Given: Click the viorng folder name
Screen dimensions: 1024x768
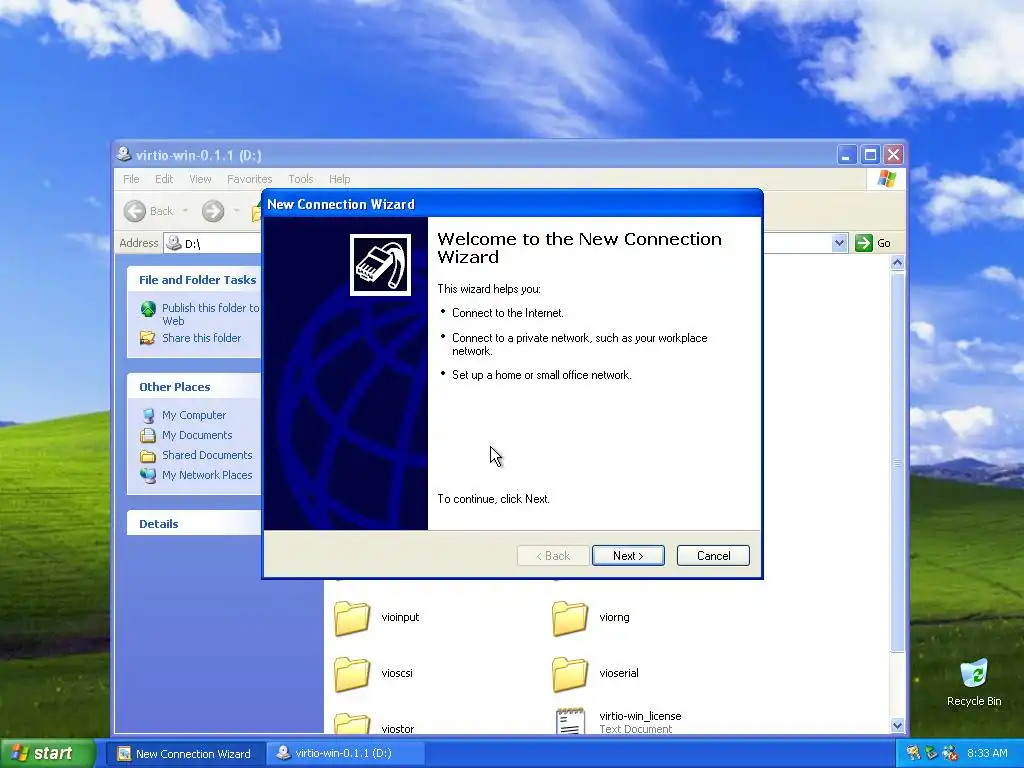Looking at the screenshot, I should click(x=615, y=617).
